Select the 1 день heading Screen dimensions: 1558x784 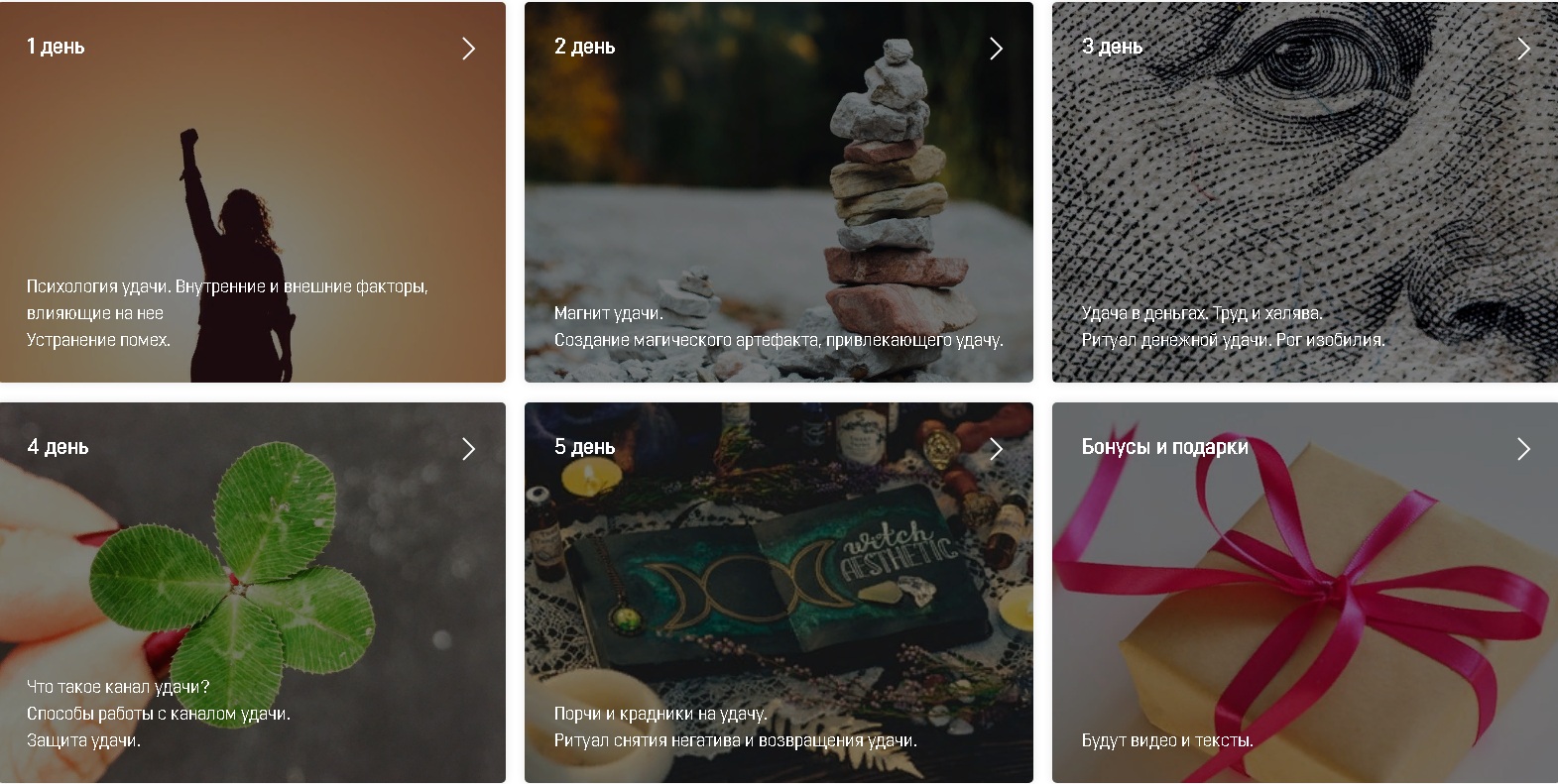point(56,47)
